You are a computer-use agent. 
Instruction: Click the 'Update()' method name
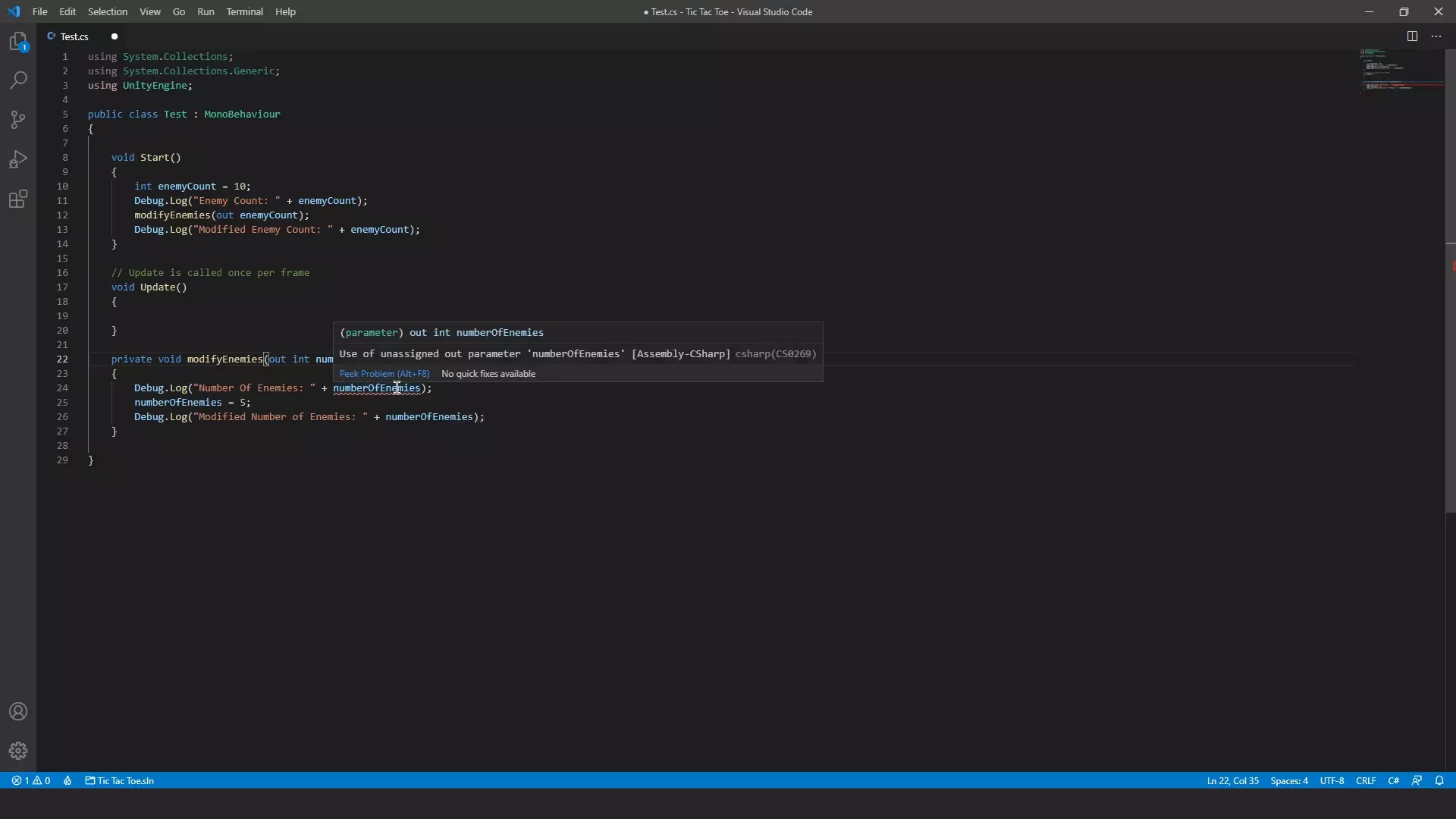pos(164,287)
